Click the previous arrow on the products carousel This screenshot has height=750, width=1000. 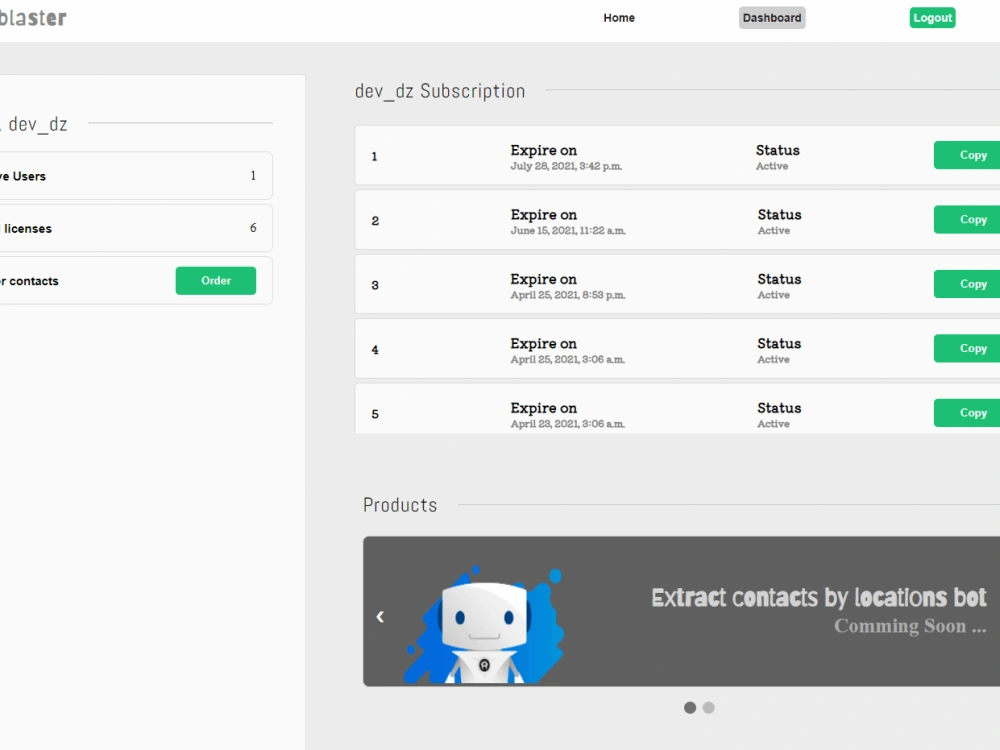coord(380,617)
